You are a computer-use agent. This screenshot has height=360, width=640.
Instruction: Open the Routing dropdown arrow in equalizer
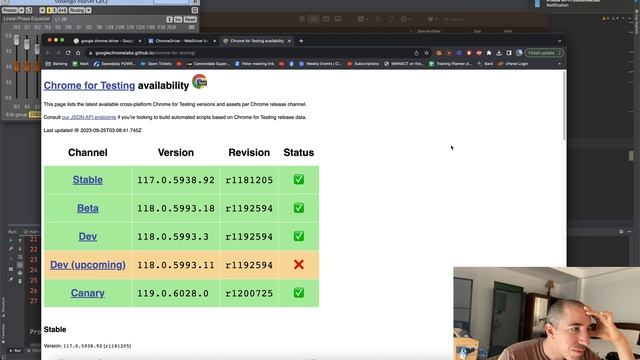[89, 10]
